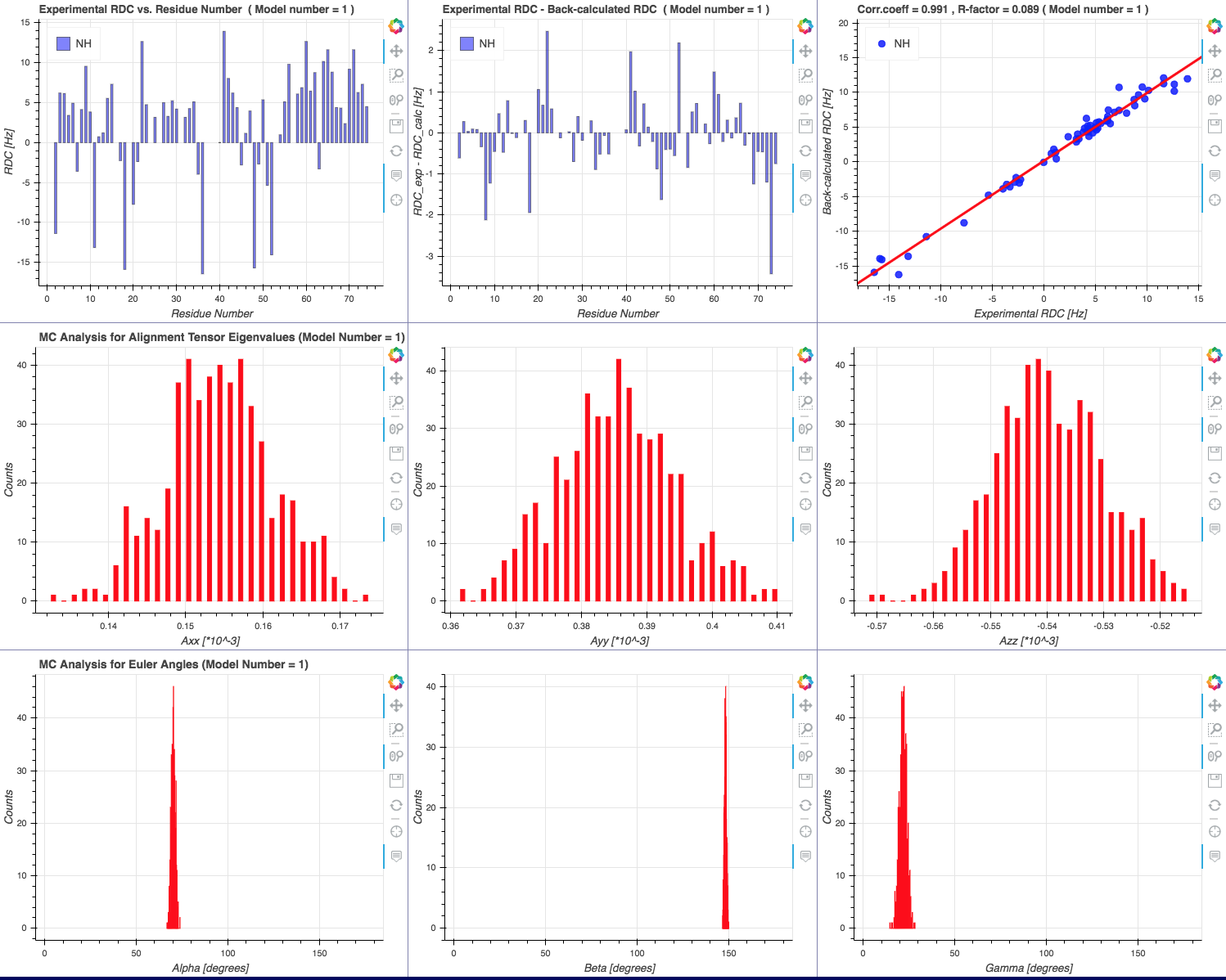Enable Wheel Zoom on the Alpha angle histogram
This screenshot has height=980, width=1226.
pyautogui.click(x=396, y=756)
